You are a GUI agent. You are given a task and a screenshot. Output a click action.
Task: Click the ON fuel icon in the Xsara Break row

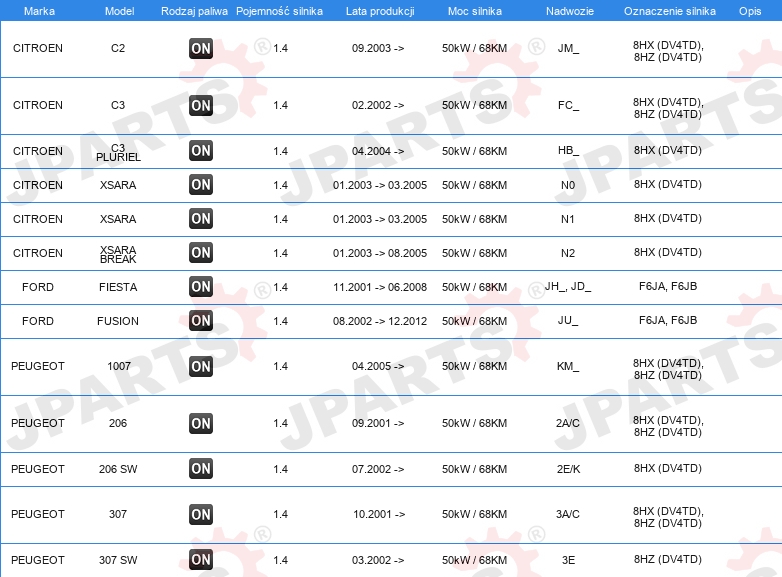tap(201, 252)
